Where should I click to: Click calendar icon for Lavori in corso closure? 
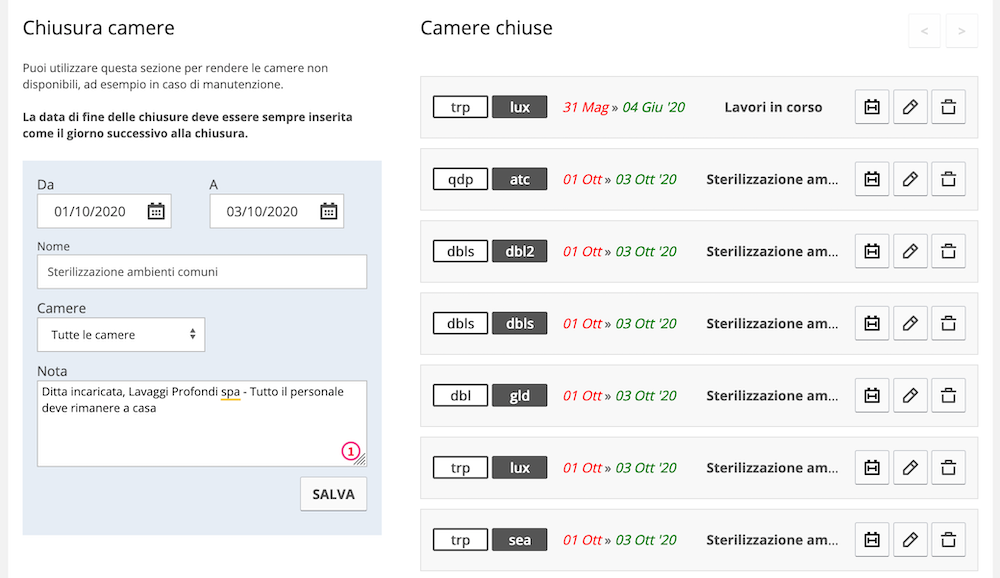pyautogui.click(x=872, y=107)
